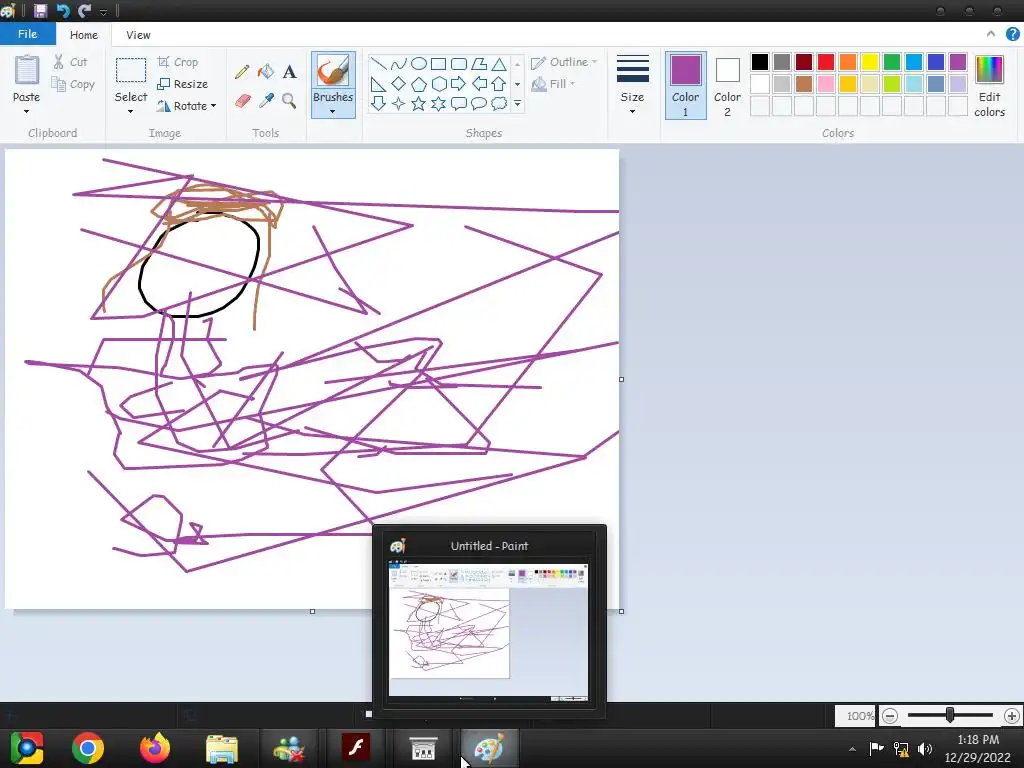
Task: Open Edit colors dialog
Action: 989,86
